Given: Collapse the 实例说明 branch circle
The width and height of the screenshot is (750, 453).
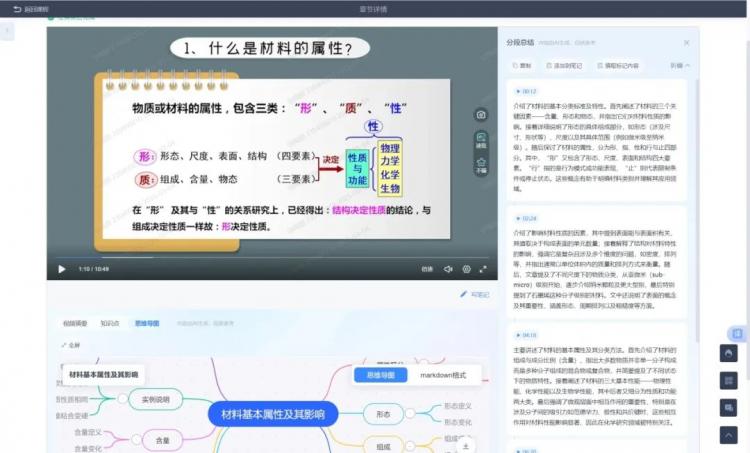Looking at the screenshot, I should click(122, 398).
